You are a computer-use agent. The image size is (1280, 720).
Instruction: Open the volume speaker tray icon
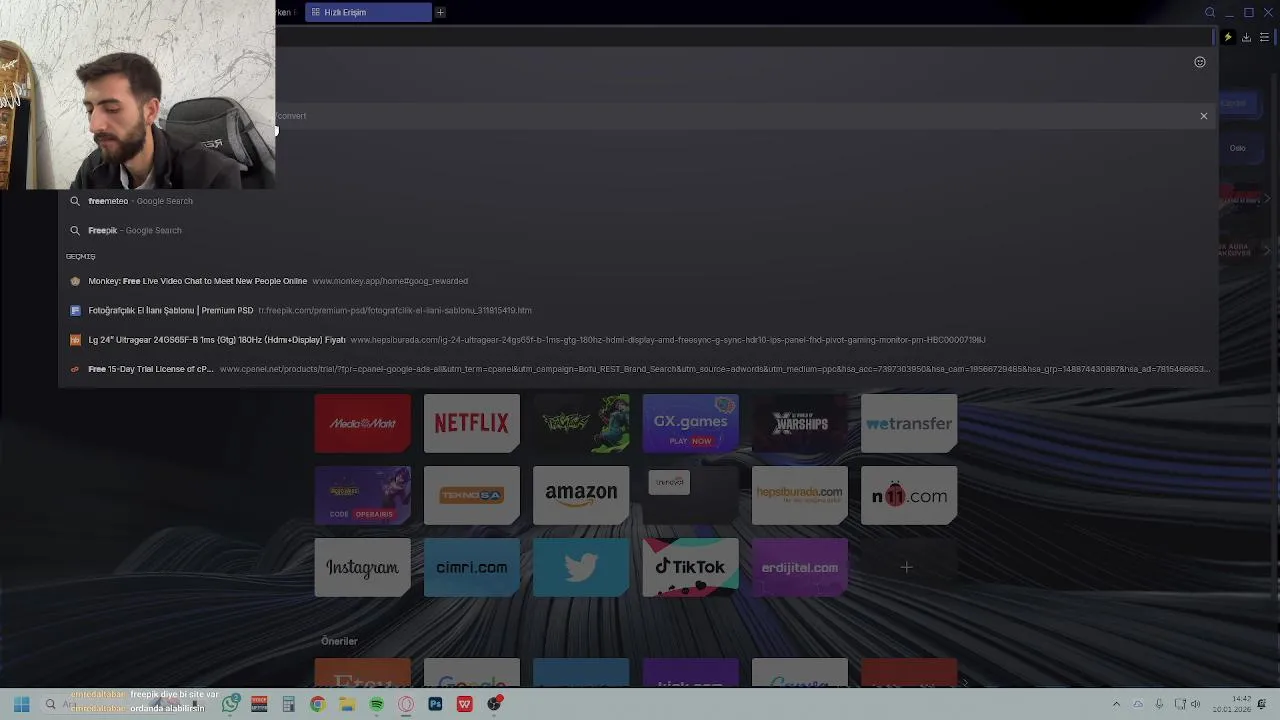[x=1195, y=704]
